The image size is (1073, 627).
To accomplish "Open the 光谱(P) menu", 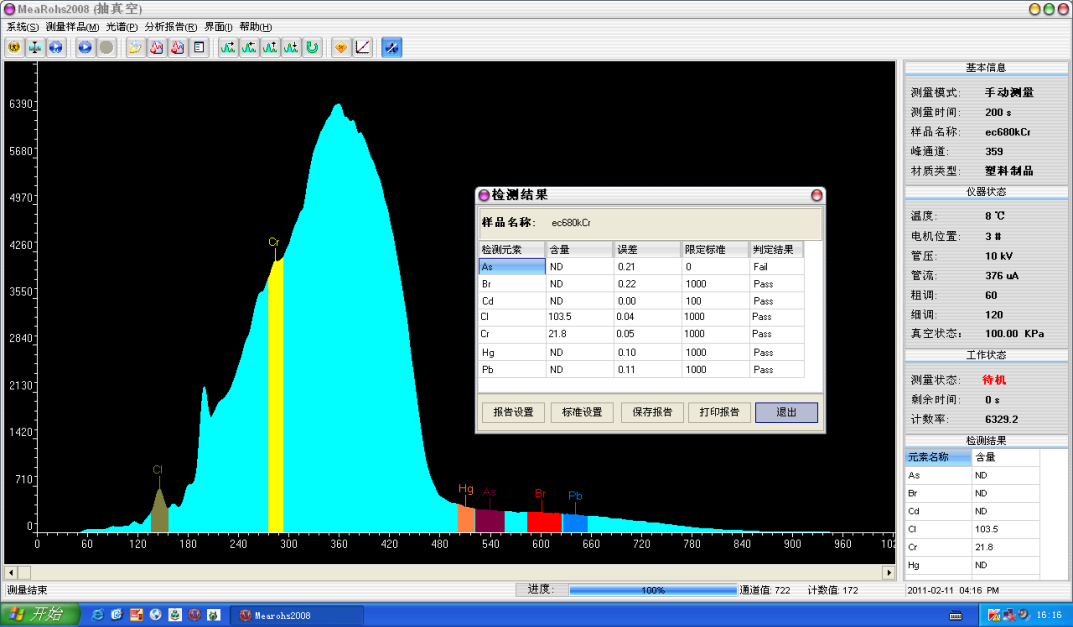I will pyautogui.click(x=122, y=27).
